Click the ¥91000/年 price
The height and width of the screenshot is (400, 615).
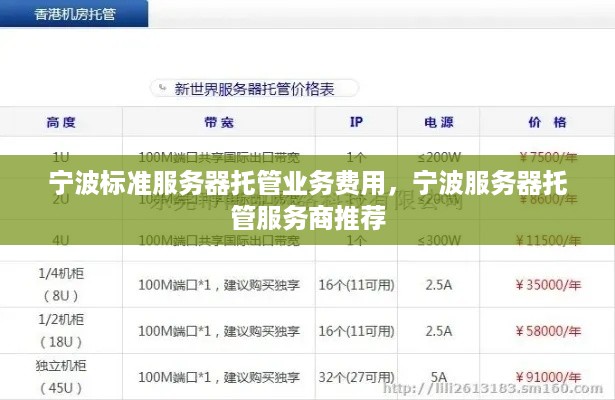tap(548, 377)
